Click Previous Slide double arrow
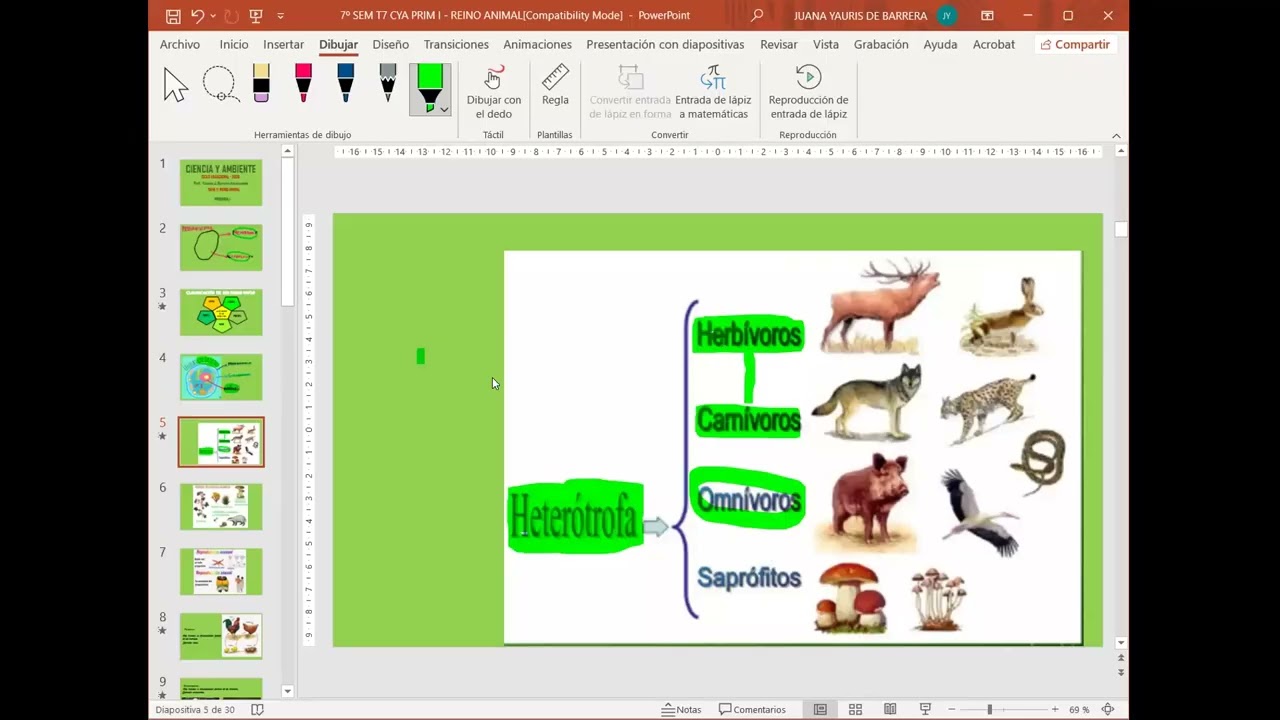 coord(1120,658)
